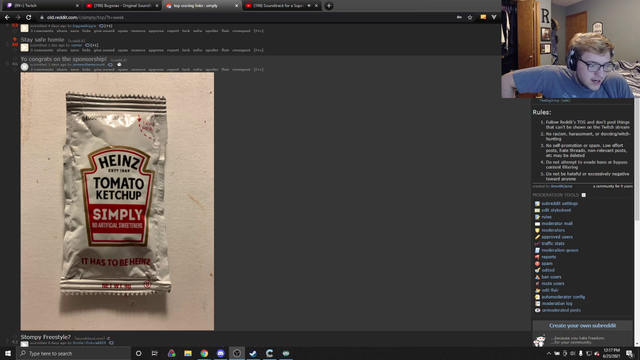Screen dimensions: 640x360
Task: Lock the sponsorship post
Action: click(x=186, y=70)
